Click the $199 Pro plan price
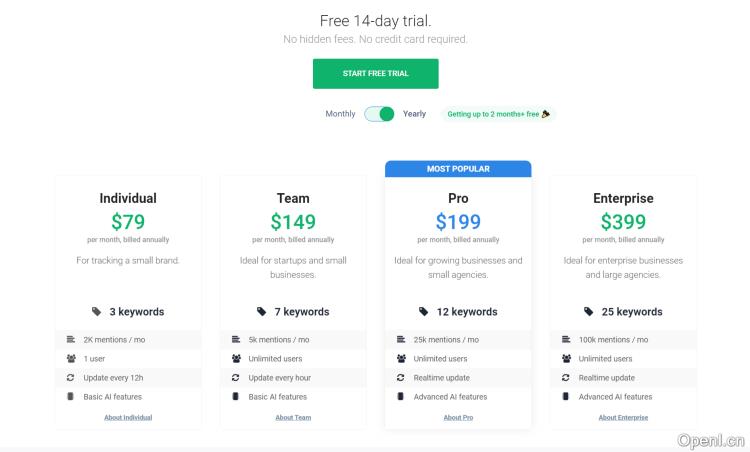The image size is (750, 452). pyautogui.click(x=458, y=222)
